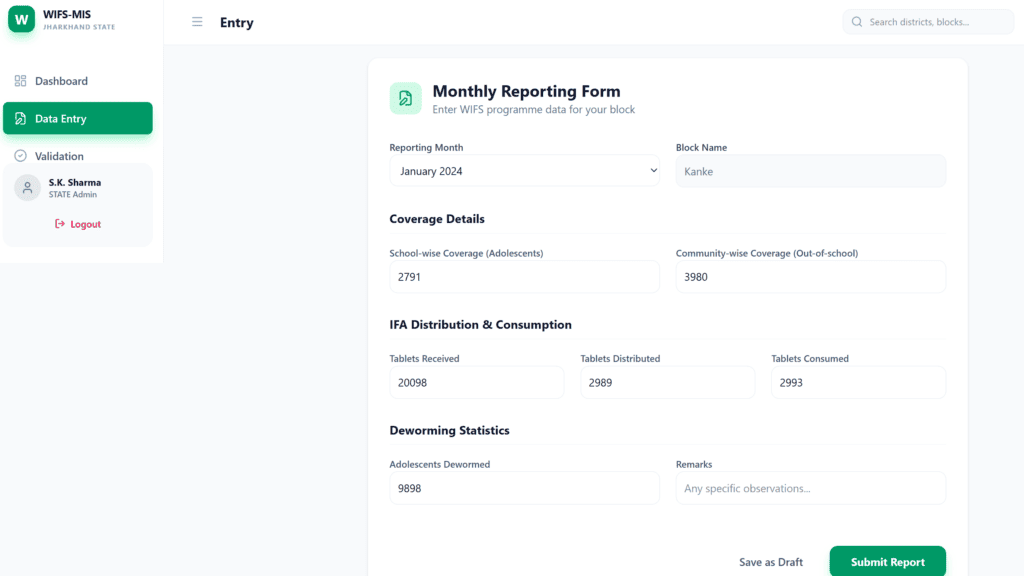1024x576 pixels.
Task: Click the Data Entry document icon
Action: [x=21, y=117]
